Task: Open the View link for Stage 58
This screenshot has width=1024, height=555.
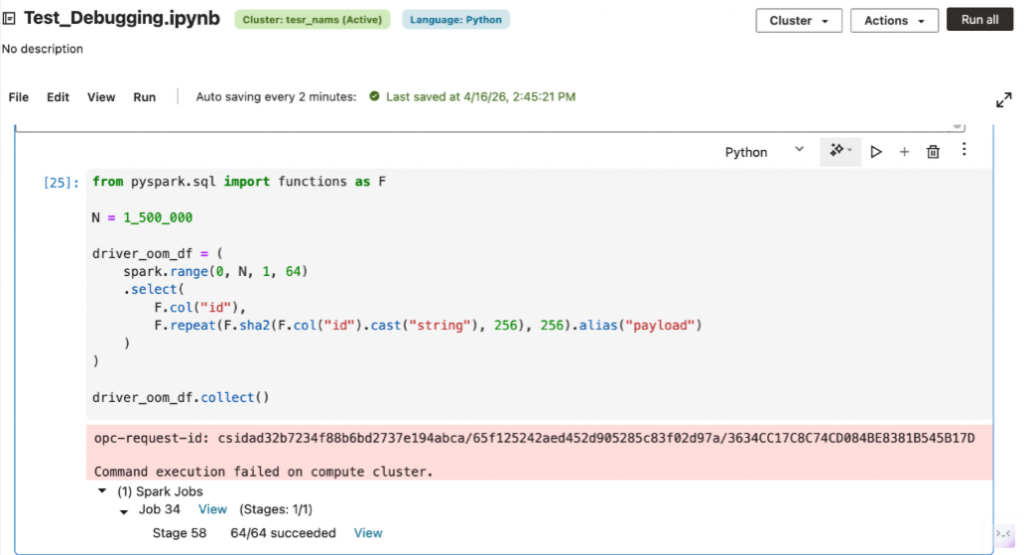Action: coord(368,533)
